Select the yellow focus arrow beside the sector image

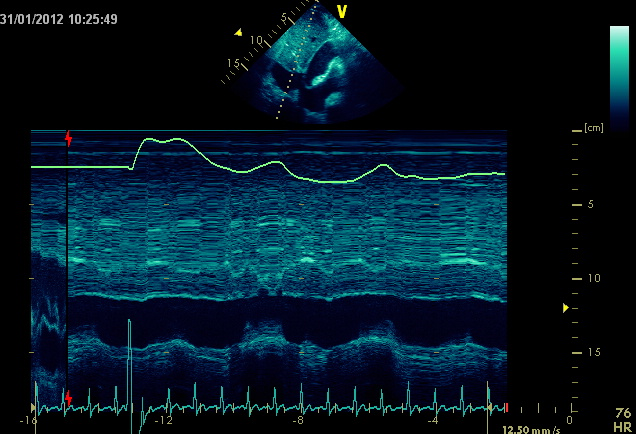(x=238, y=33)
